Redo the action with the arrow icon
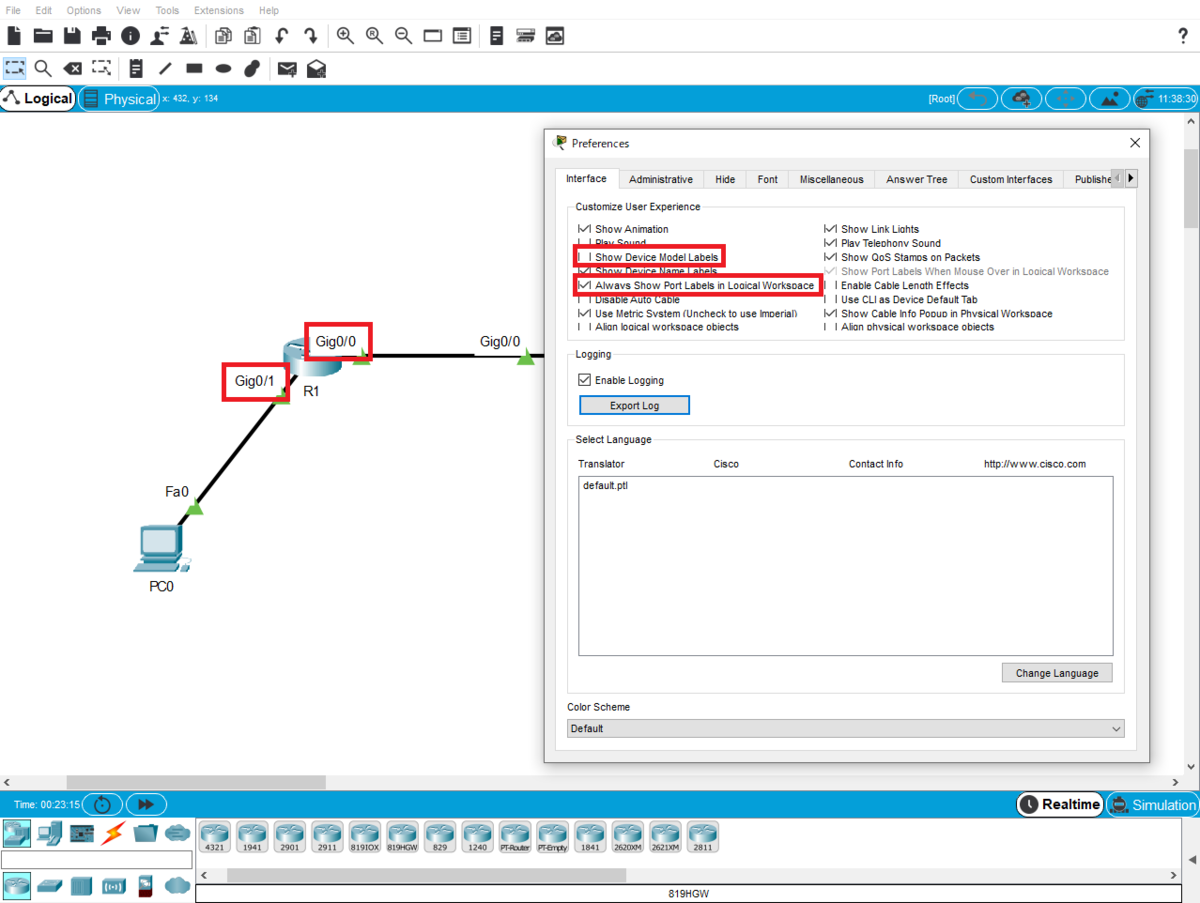This screenshot has width=1200, height=903. point(311,36)
